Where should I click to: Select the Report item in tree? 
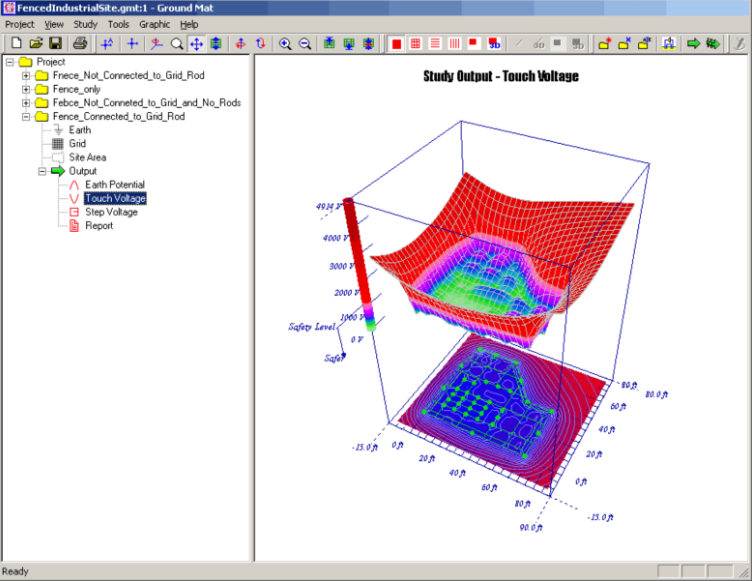click(x=98, y=225)
